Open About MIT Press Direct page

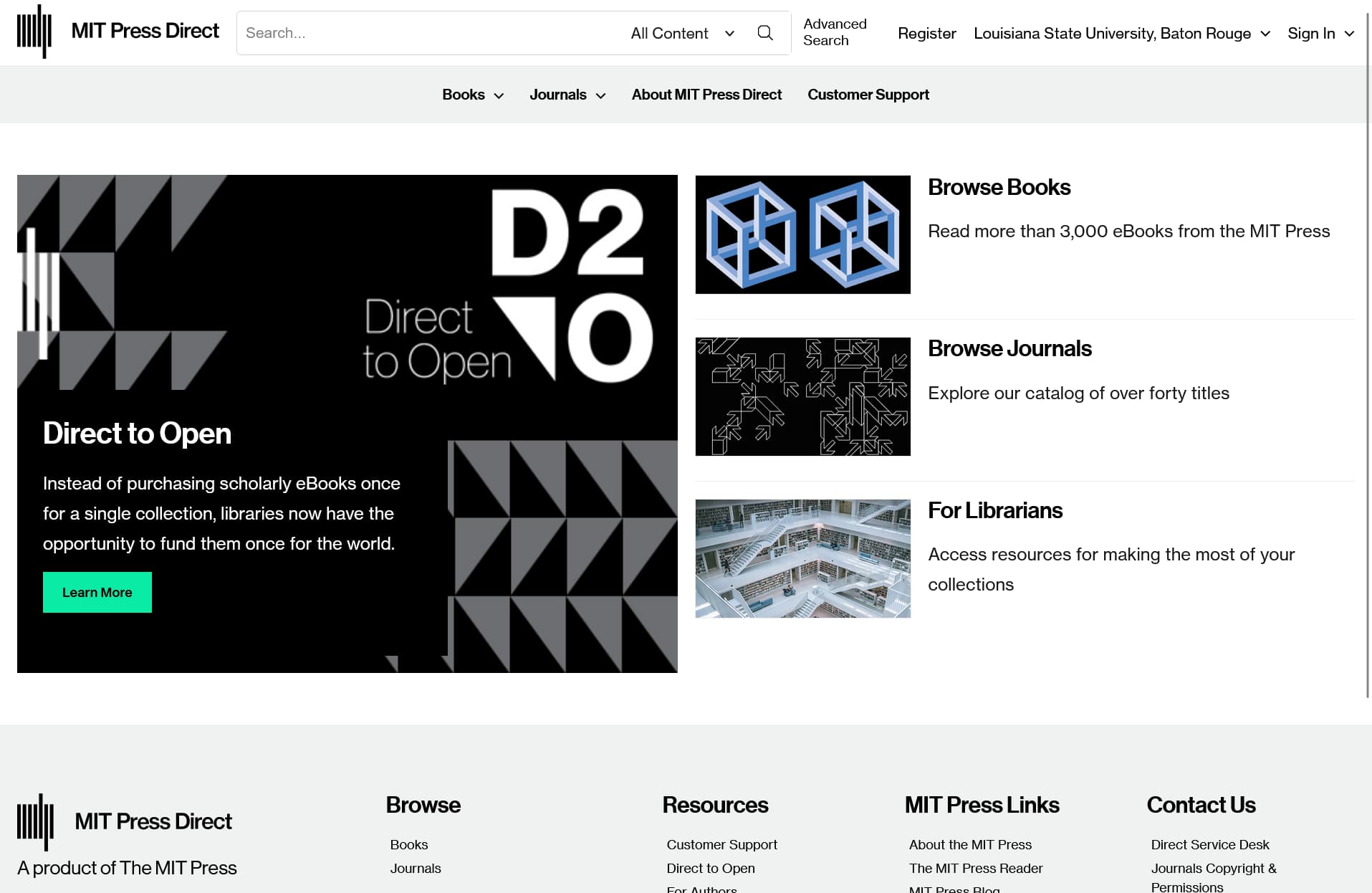(706, 95)
